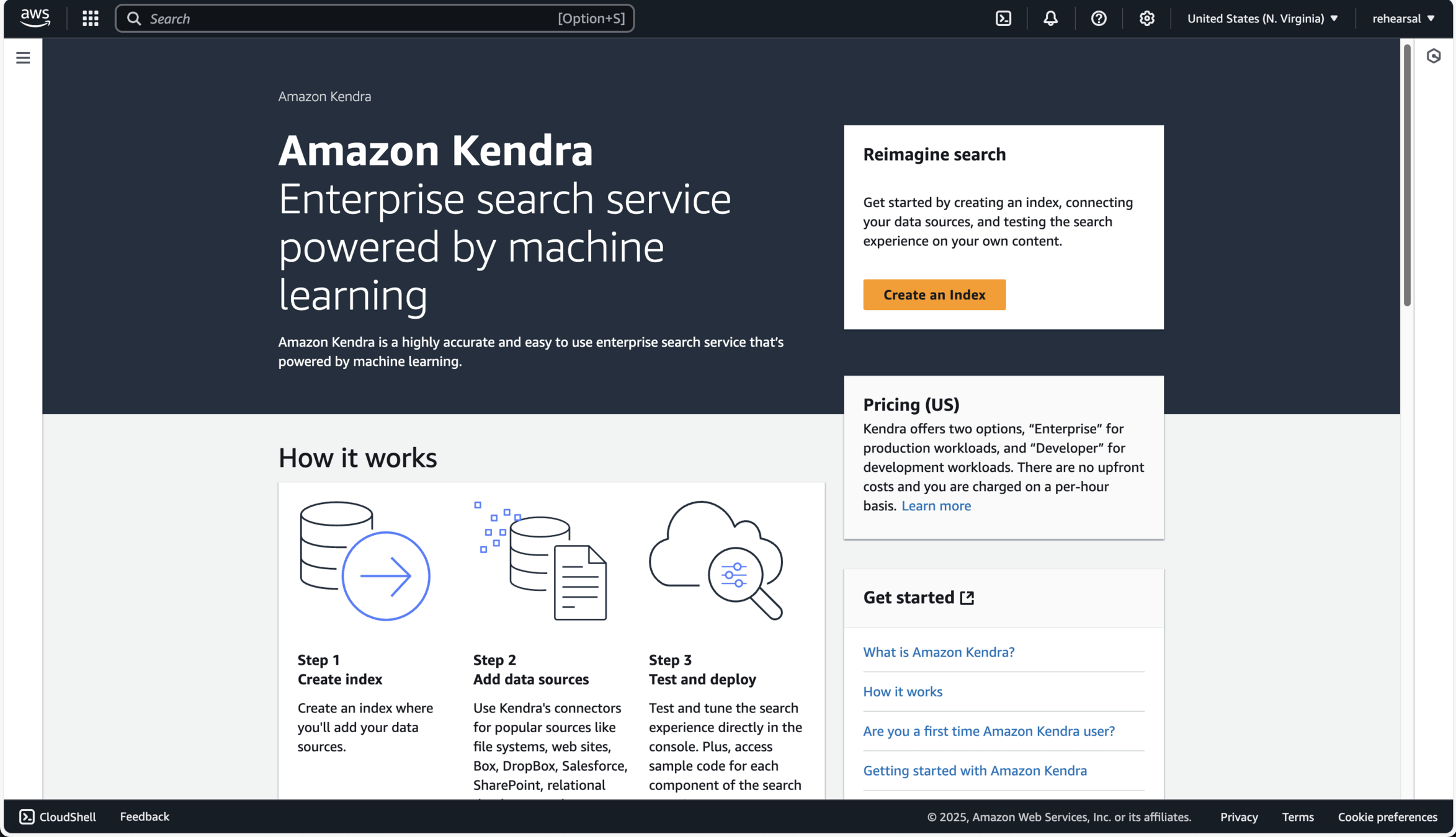Expand the left hamburger navigation menu
This screenshot has width=1456, height=837.
[23, 58]
